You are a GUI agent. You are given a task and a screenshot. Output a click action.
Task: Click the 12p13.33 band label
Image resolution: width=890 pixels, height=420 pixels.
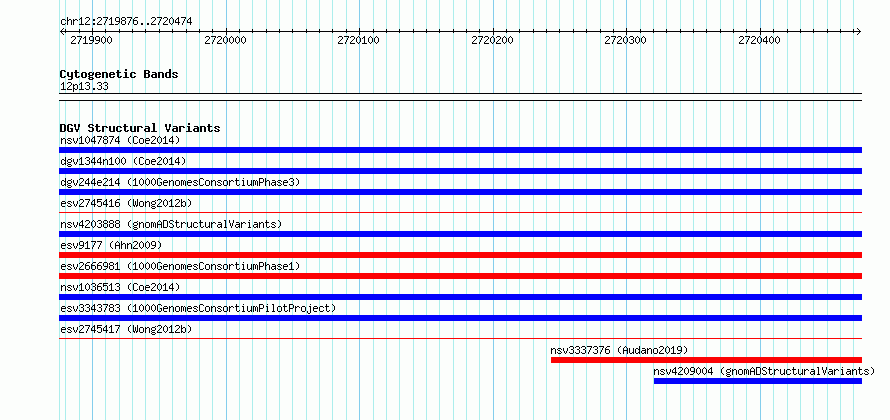pyautogui.click(x=84, y=87)
